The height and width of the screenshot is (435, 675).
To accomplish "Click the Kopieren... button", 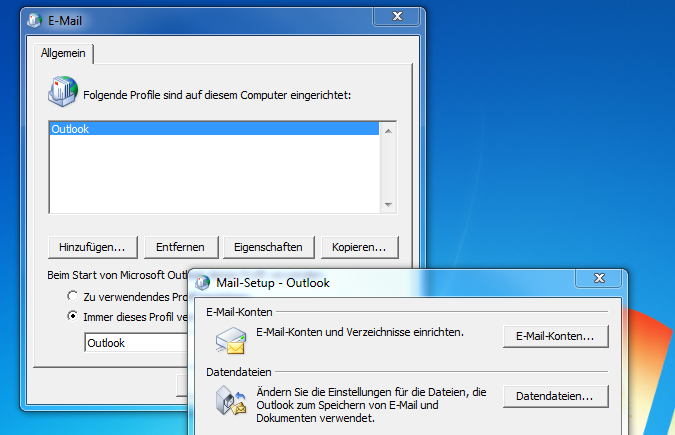I will tap(359, 247).
